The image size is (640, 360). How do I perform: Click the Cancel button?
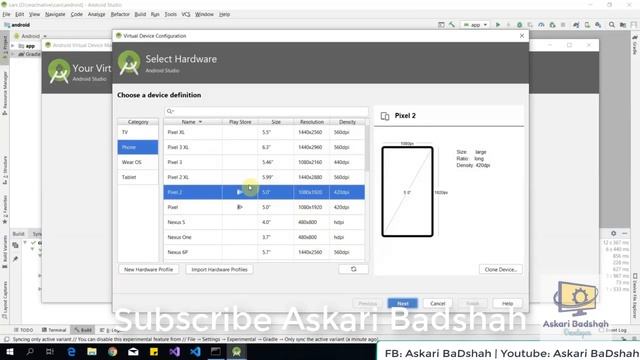[438, 303]
